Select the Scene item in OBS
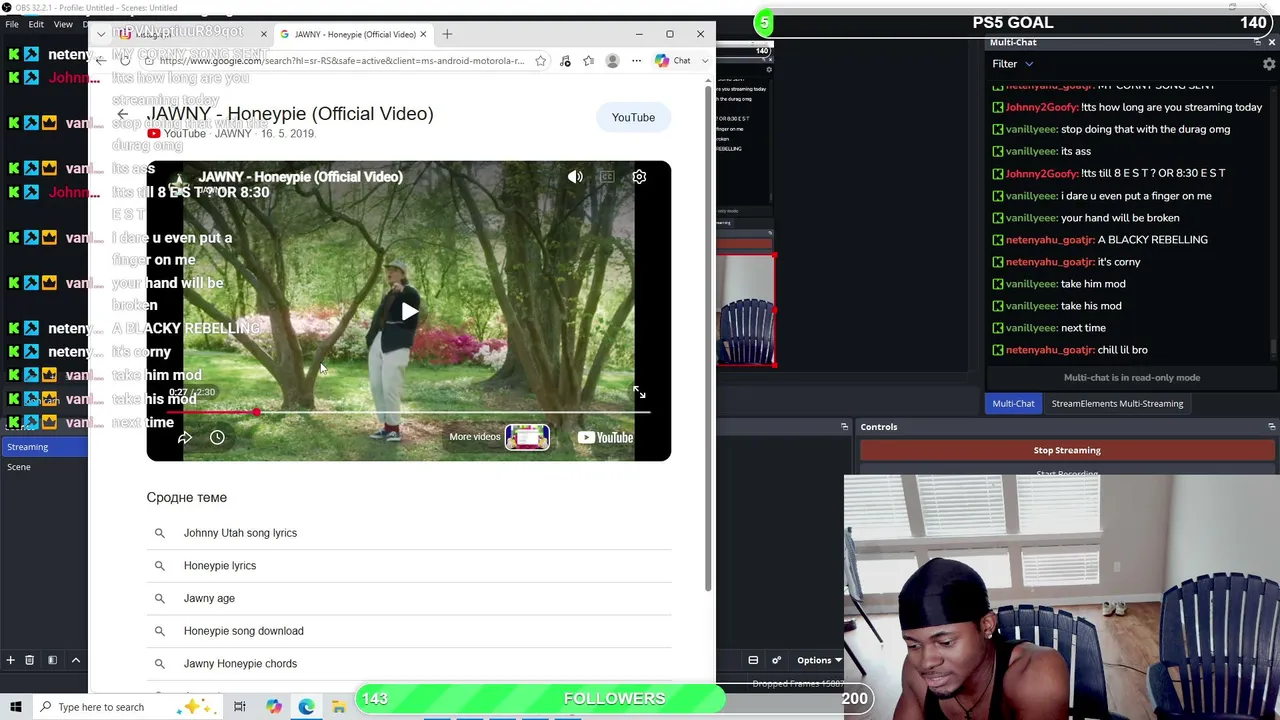The height and width of the screenshot is (720, 1280). 44,467
